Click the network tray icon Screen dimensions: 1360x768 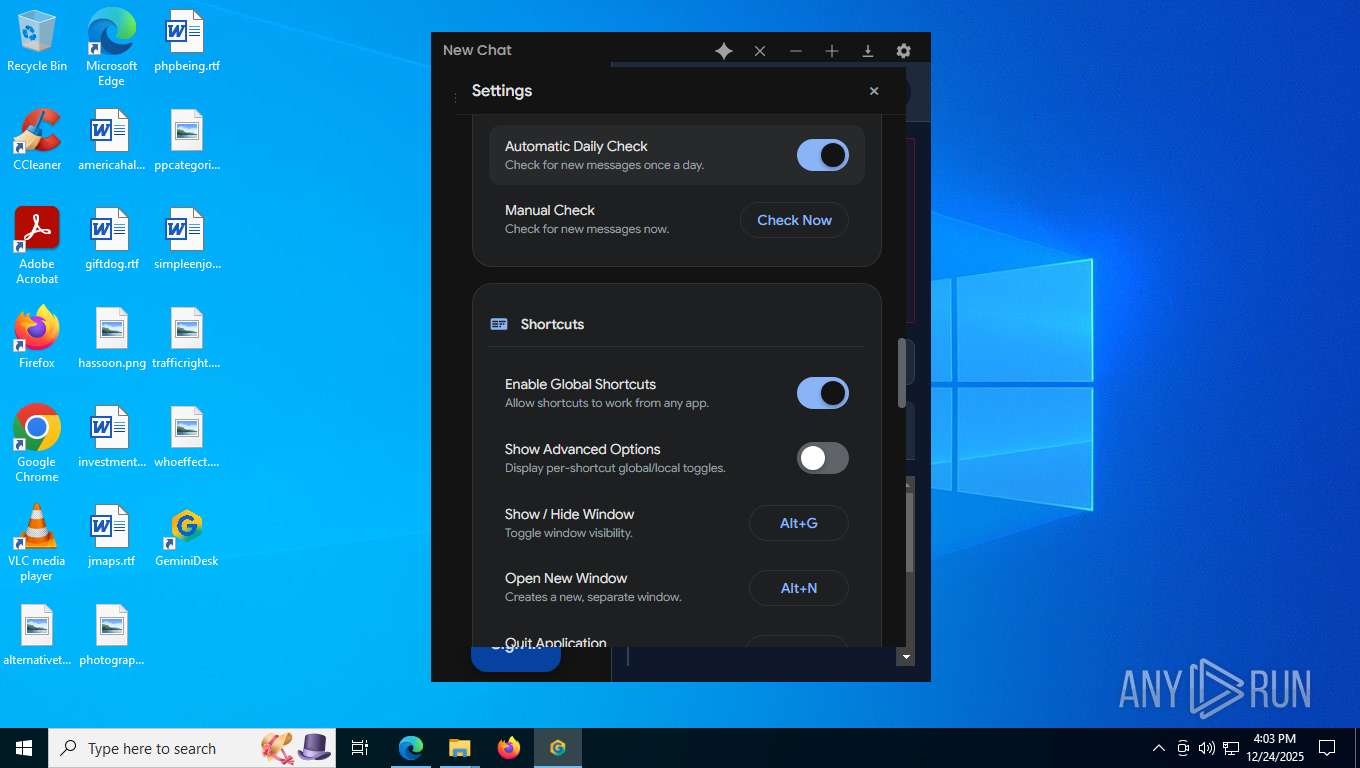pos(1231,748)
